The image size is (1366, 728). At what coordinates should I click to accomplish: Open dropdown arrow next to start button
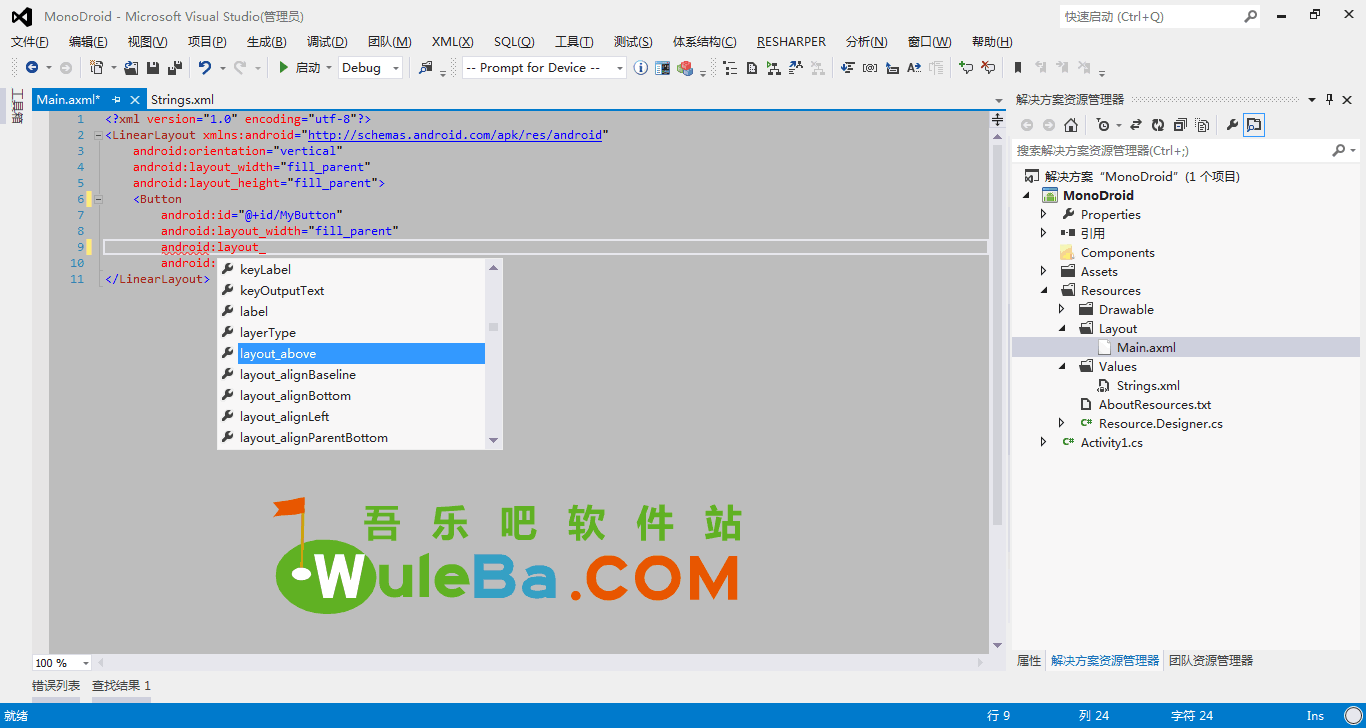tap(329, 68)
